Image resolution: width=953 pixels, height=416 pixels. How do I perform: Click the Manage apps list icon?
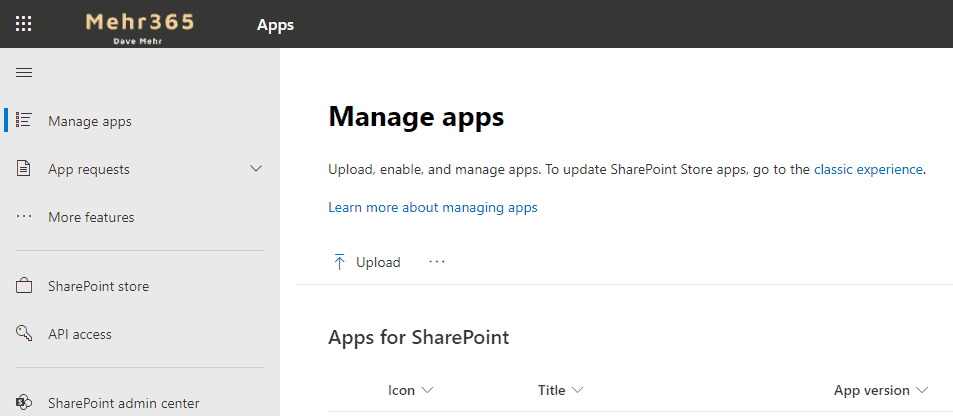(x=24, y=121)
